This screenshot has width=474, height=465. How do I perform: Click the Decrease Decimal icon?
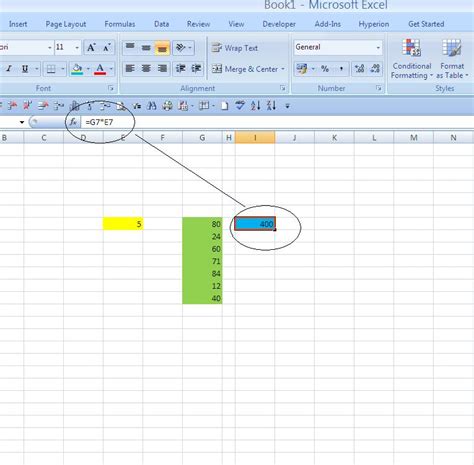point(375,69)
